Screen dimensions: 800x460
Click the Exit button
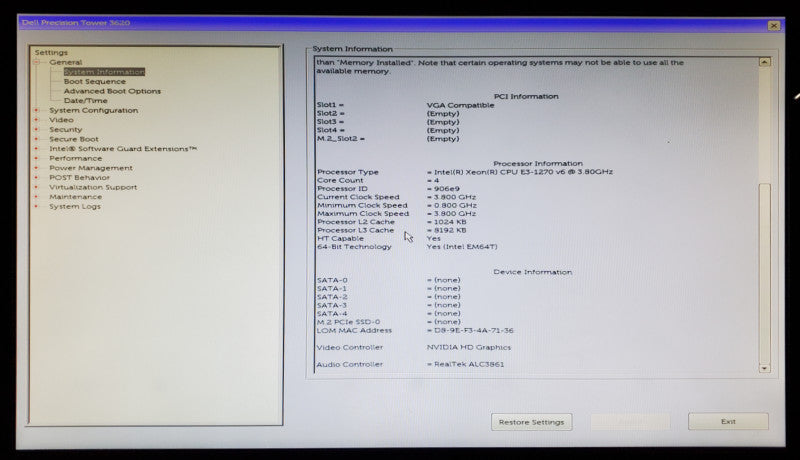pyautogui.click(x=728, y=422)
